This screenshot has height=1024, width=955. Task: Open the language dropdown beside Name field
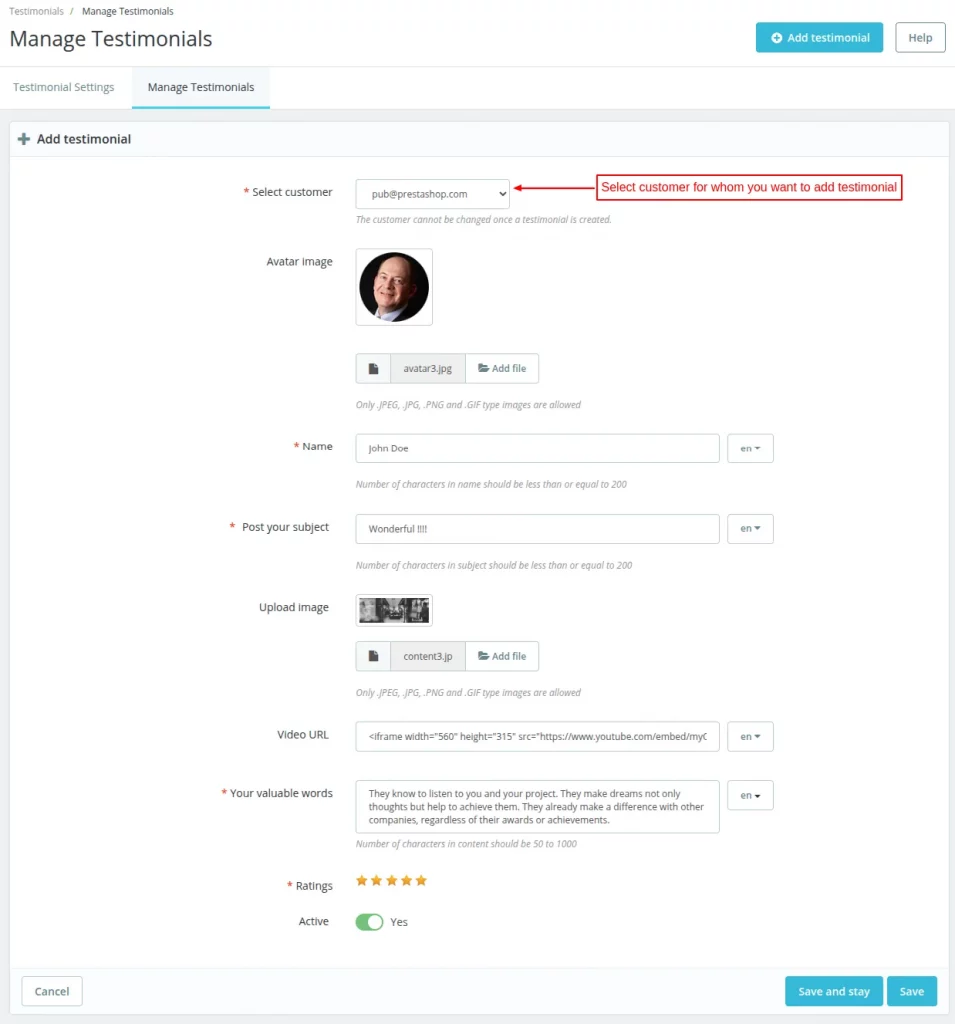point(750,448)
